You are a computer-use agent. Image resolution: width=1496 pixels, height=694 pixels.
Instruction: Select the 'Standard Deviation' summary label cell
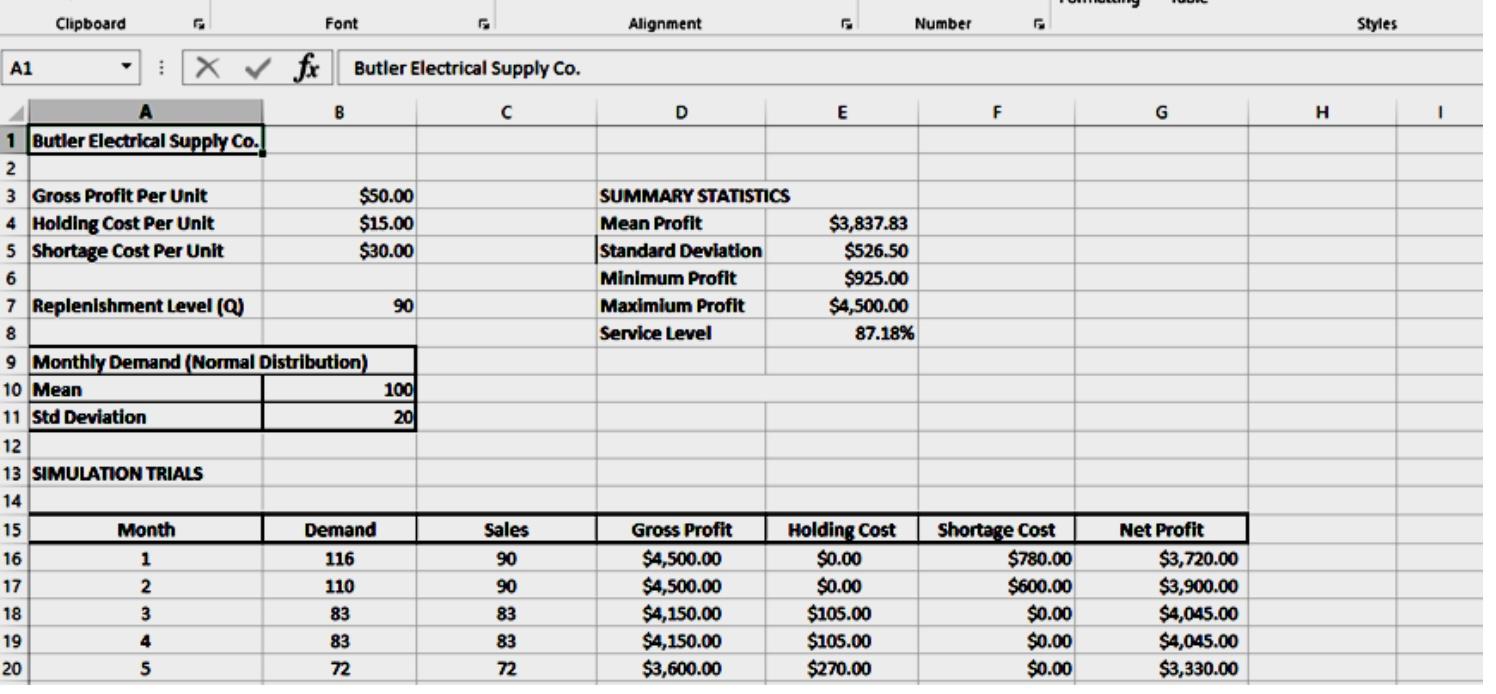[x=681, y=250]
